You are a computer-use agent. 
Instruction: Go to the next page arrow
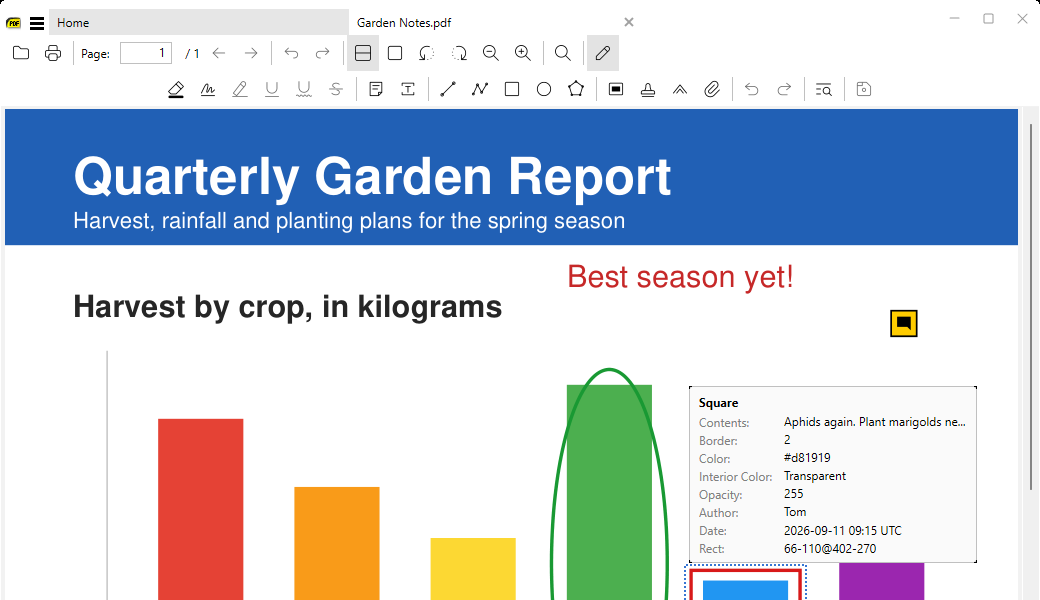[251, 53]
